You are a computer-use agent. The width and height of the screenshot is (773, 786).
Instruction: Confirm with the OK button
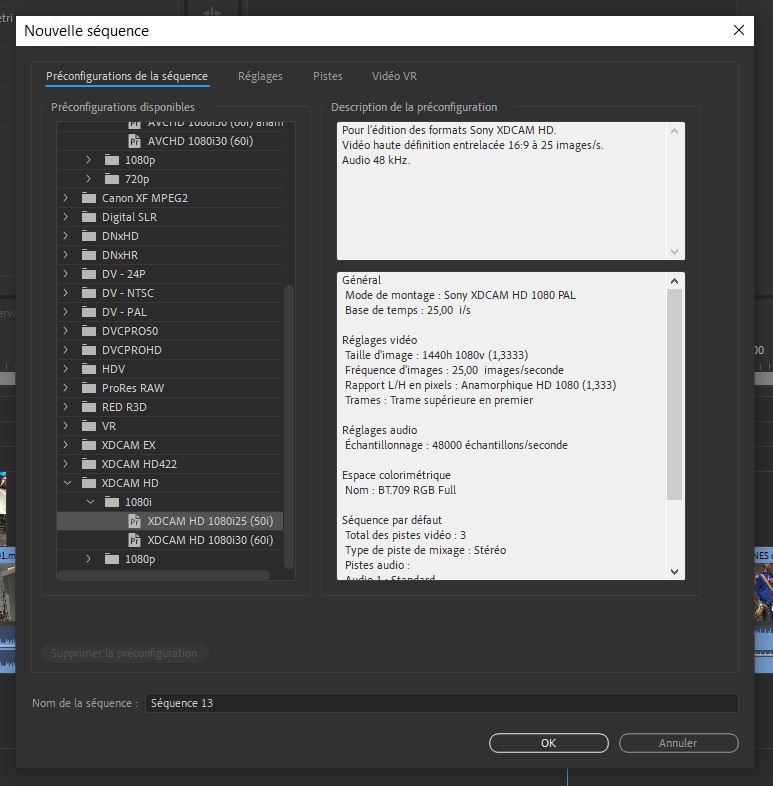click(548, 743)
